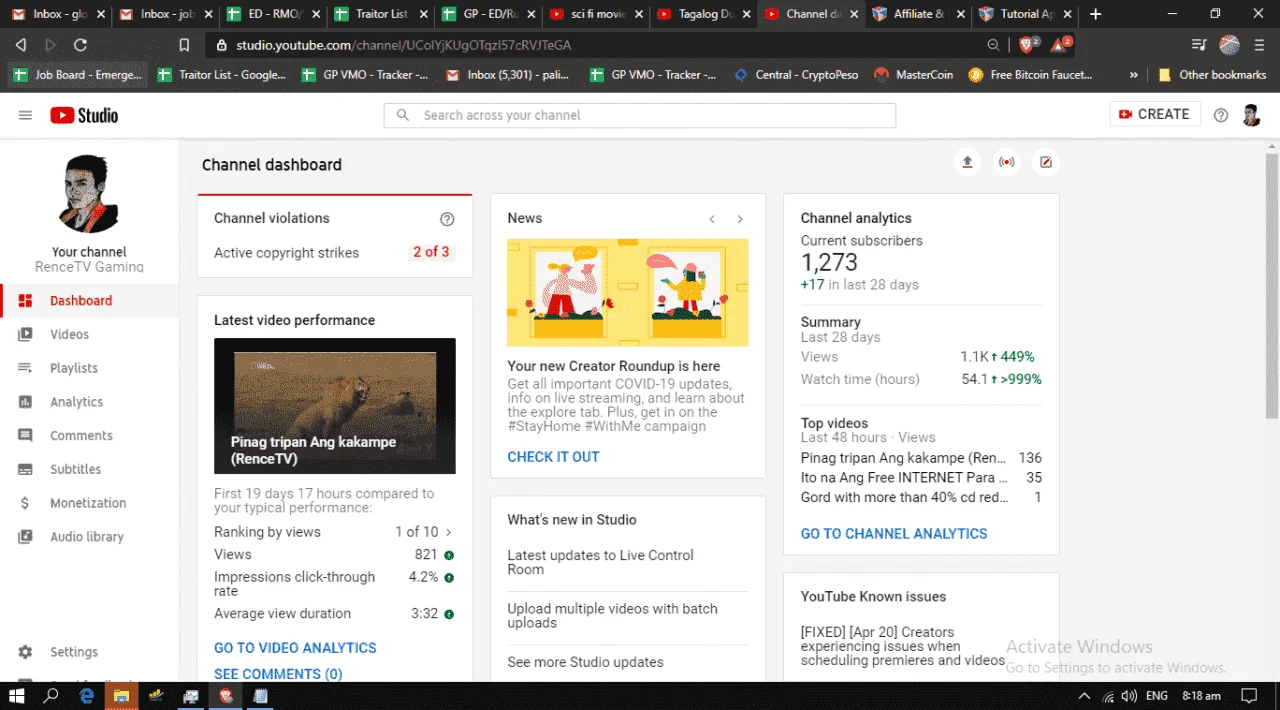
Task: Switch to the Tutorial Ap browser tab
Action: 1027,15
